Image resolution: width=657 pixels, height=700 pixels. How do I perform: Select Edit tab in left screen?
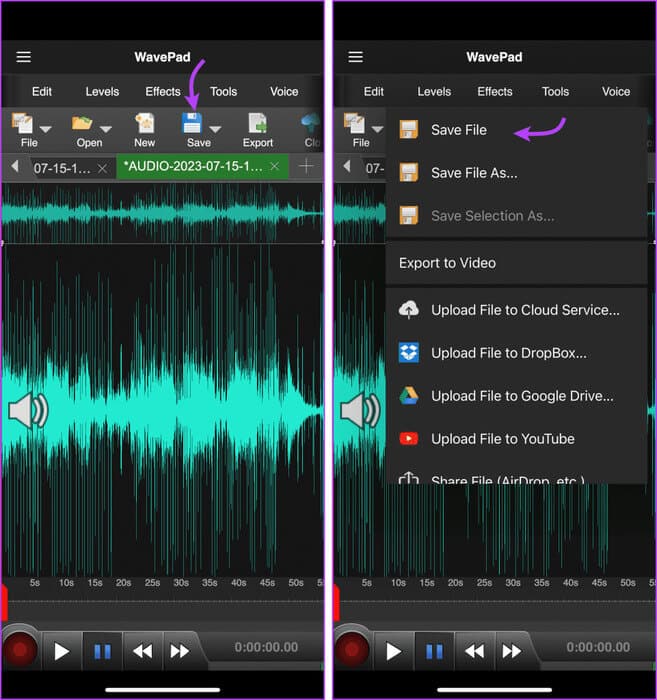42,92
